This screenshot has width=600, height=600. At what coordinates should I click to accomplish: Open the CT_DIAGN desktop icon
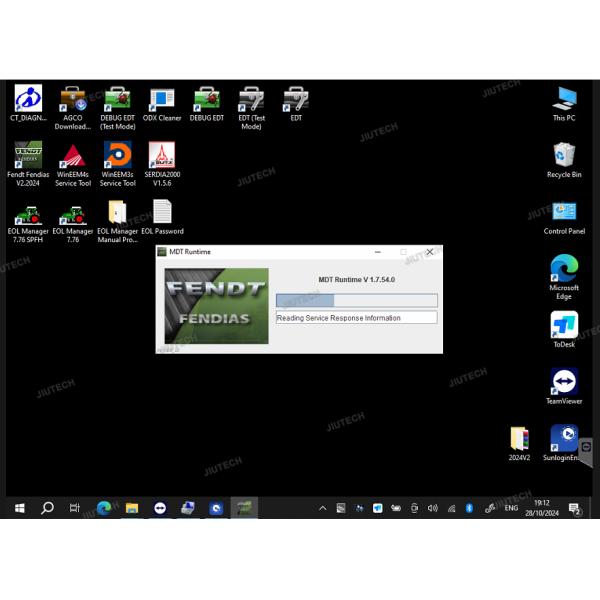(x=27, y=100)
